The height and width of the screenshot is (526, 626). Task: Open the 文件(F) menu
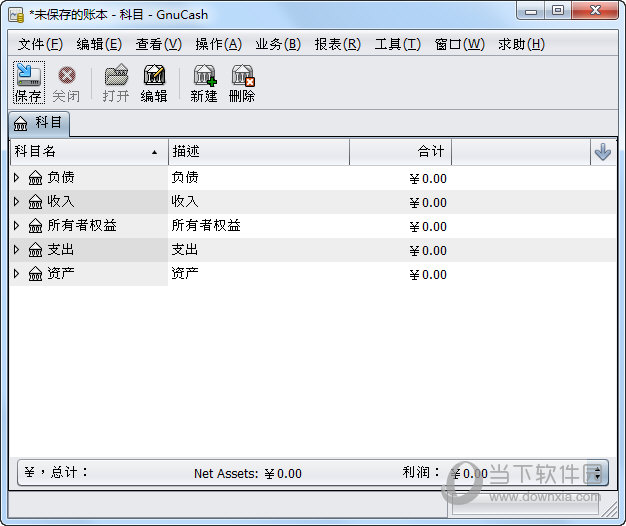(40, 44)
